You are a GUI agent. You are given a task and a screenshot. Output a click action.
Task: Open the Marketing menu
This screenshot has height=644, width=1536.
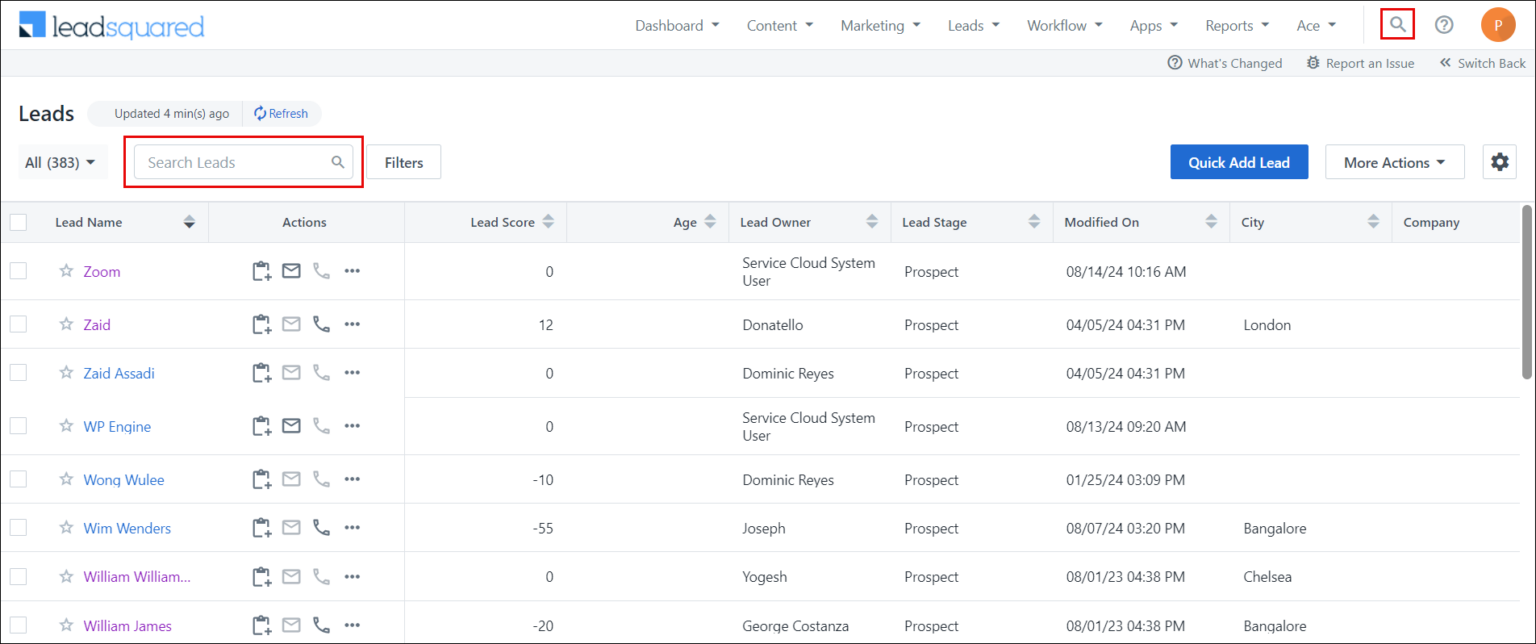[880, 26]
